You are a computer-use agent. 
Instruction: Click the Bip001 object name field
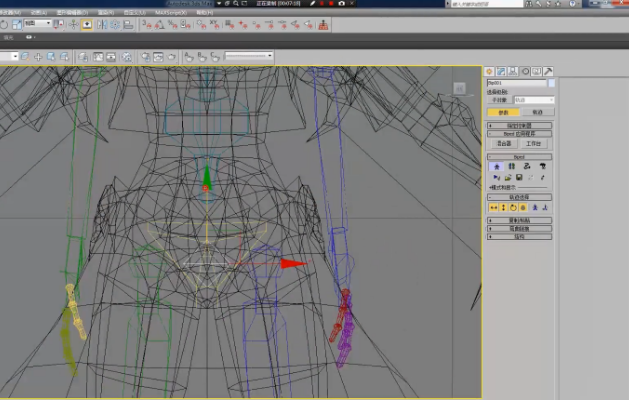click(x=516, y=83)
